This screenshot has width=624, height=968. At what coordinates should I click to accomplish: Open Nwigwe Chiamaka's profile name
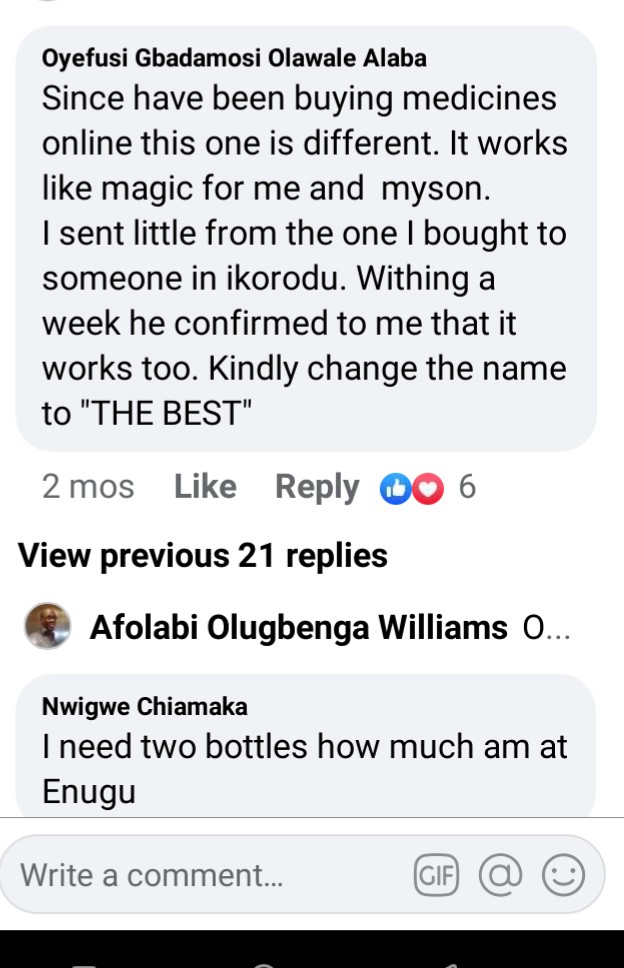(x=144, y=707)
